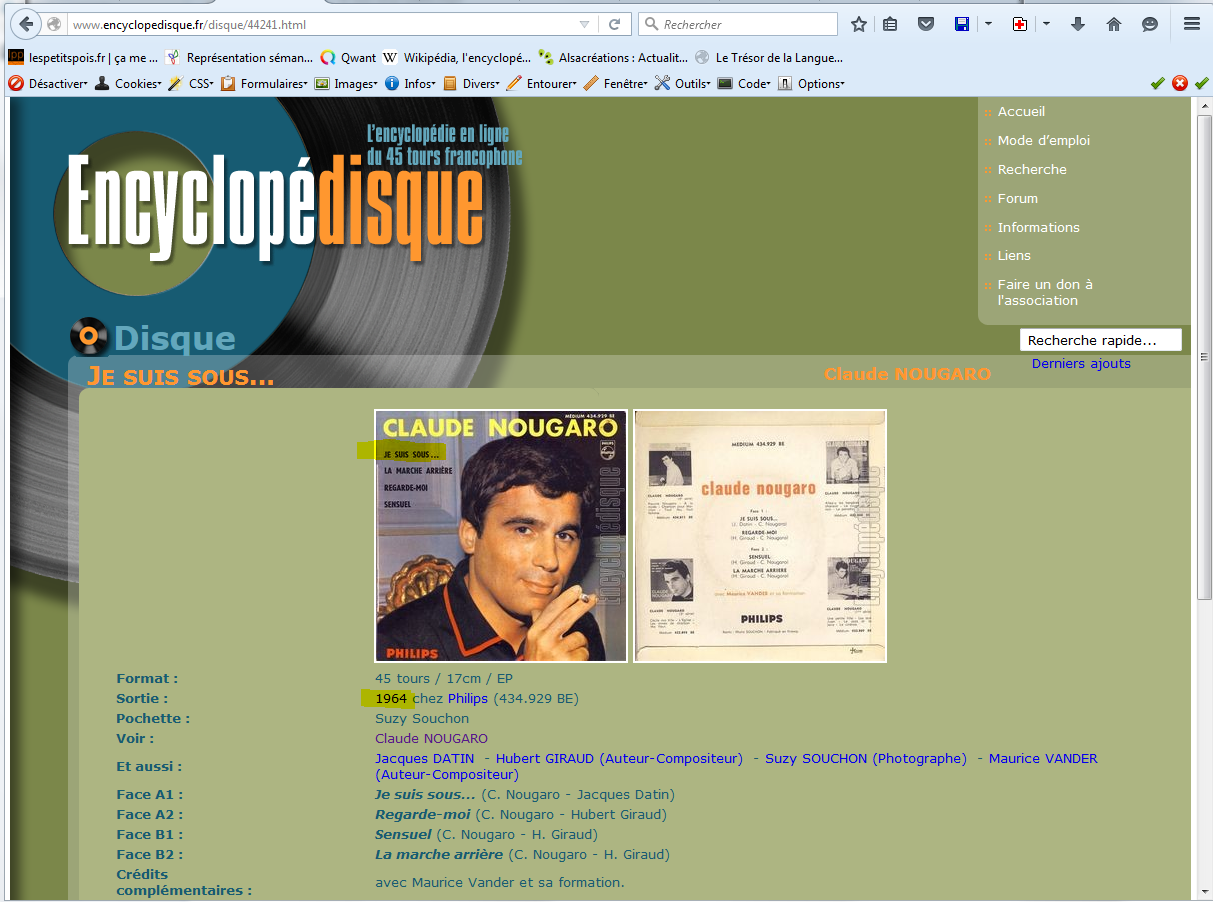Go to the browser home page icon
This screenshot has width=1213, height=902.
point(1113,24)
